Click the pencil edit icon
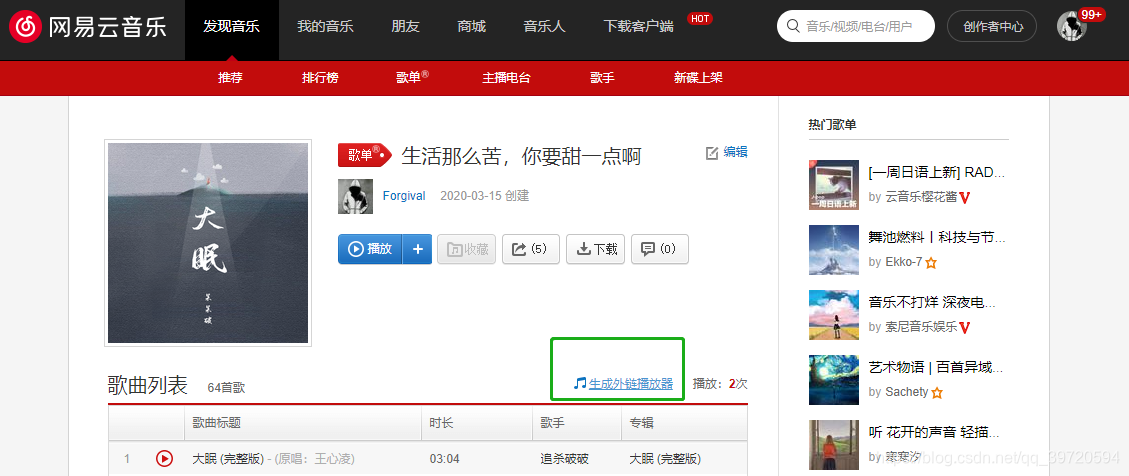The height and width of the screenshot is (476, 1129). pyautogui.click(x=712, y=153)
